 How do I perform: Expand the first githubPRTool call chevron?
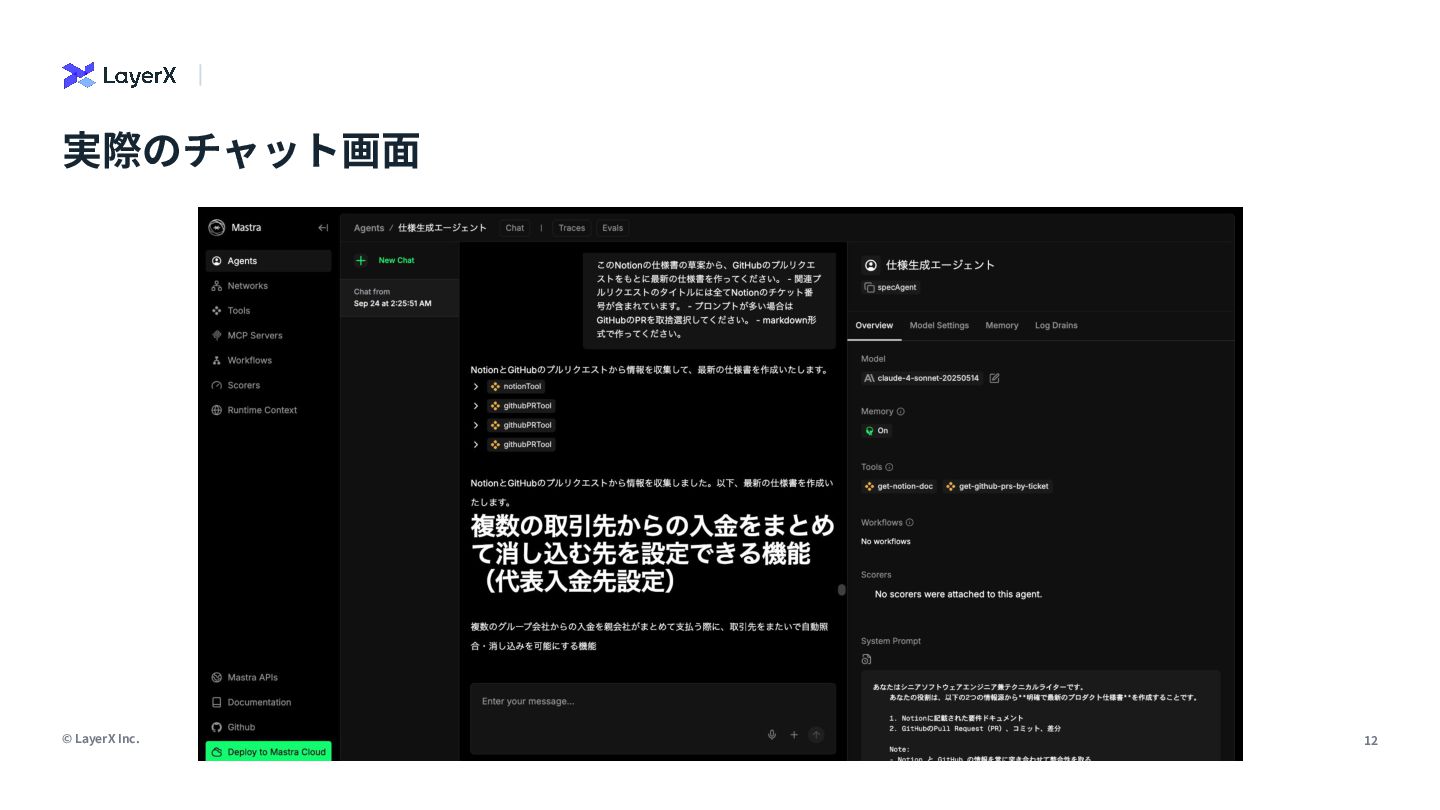click(x=476, y=406)
